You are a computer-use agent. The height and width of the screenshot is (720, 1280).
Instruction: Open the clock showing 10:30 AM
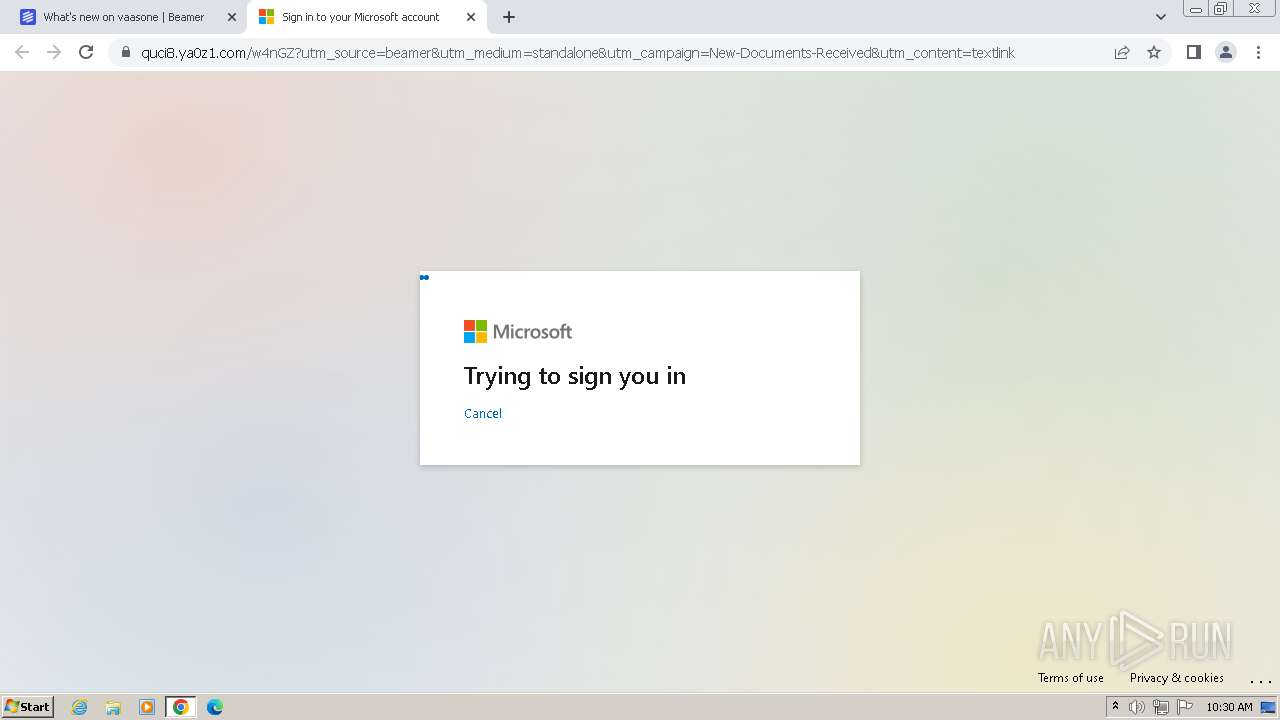(1229, 707)
